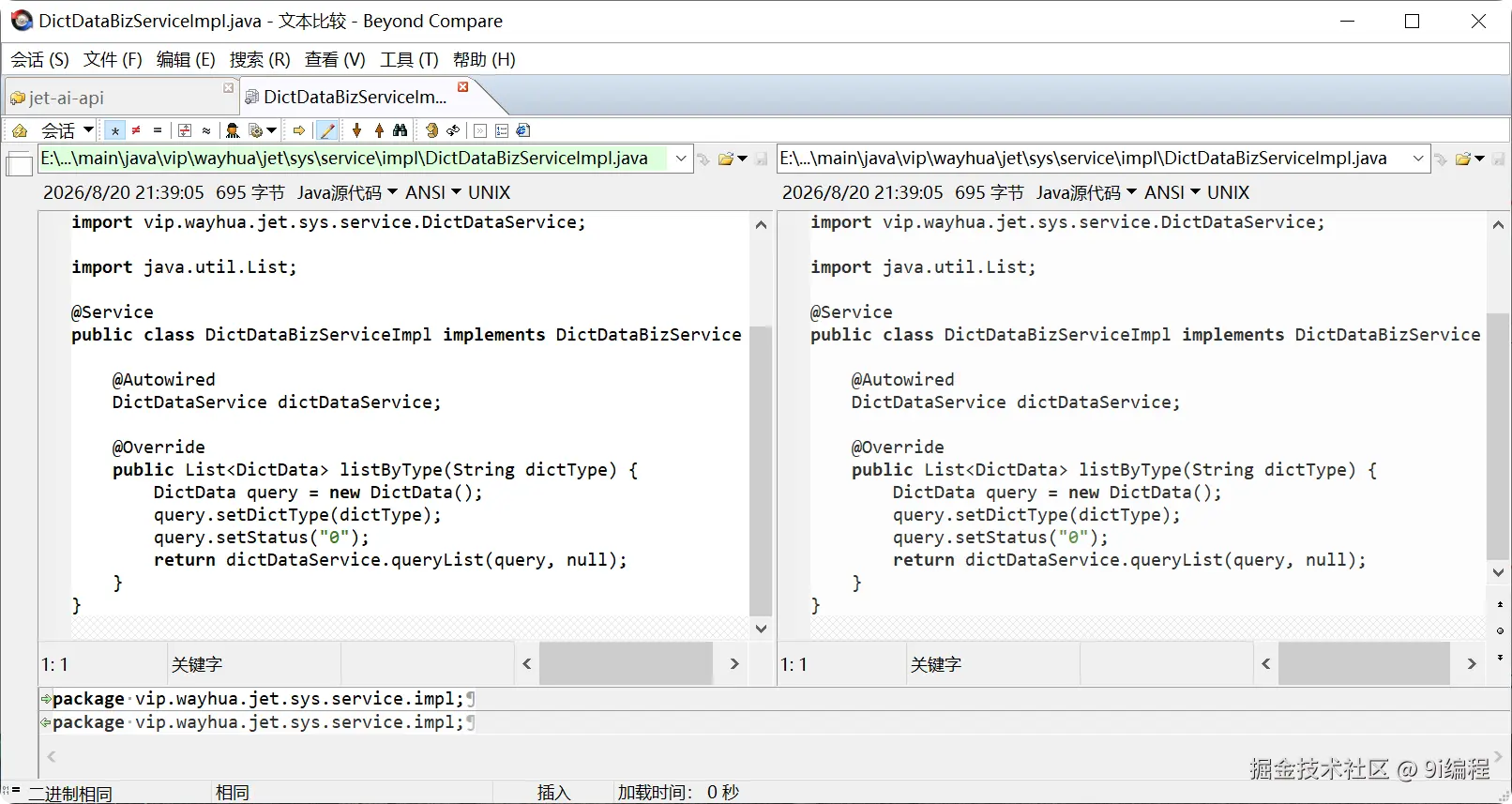Click the copy to right arrow icon
The height and width of the screenshot is (804, 1512).
tap(299, 130)
